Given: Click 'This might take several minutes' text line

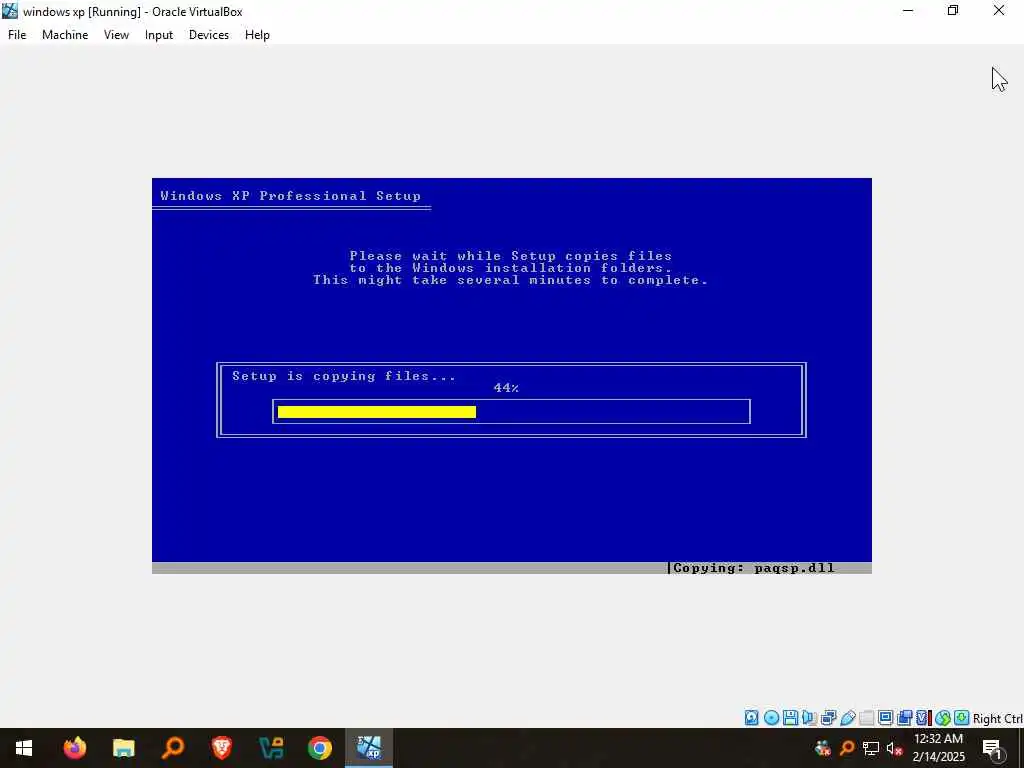Looking at the screenshot, I should [x=510, y=280].
